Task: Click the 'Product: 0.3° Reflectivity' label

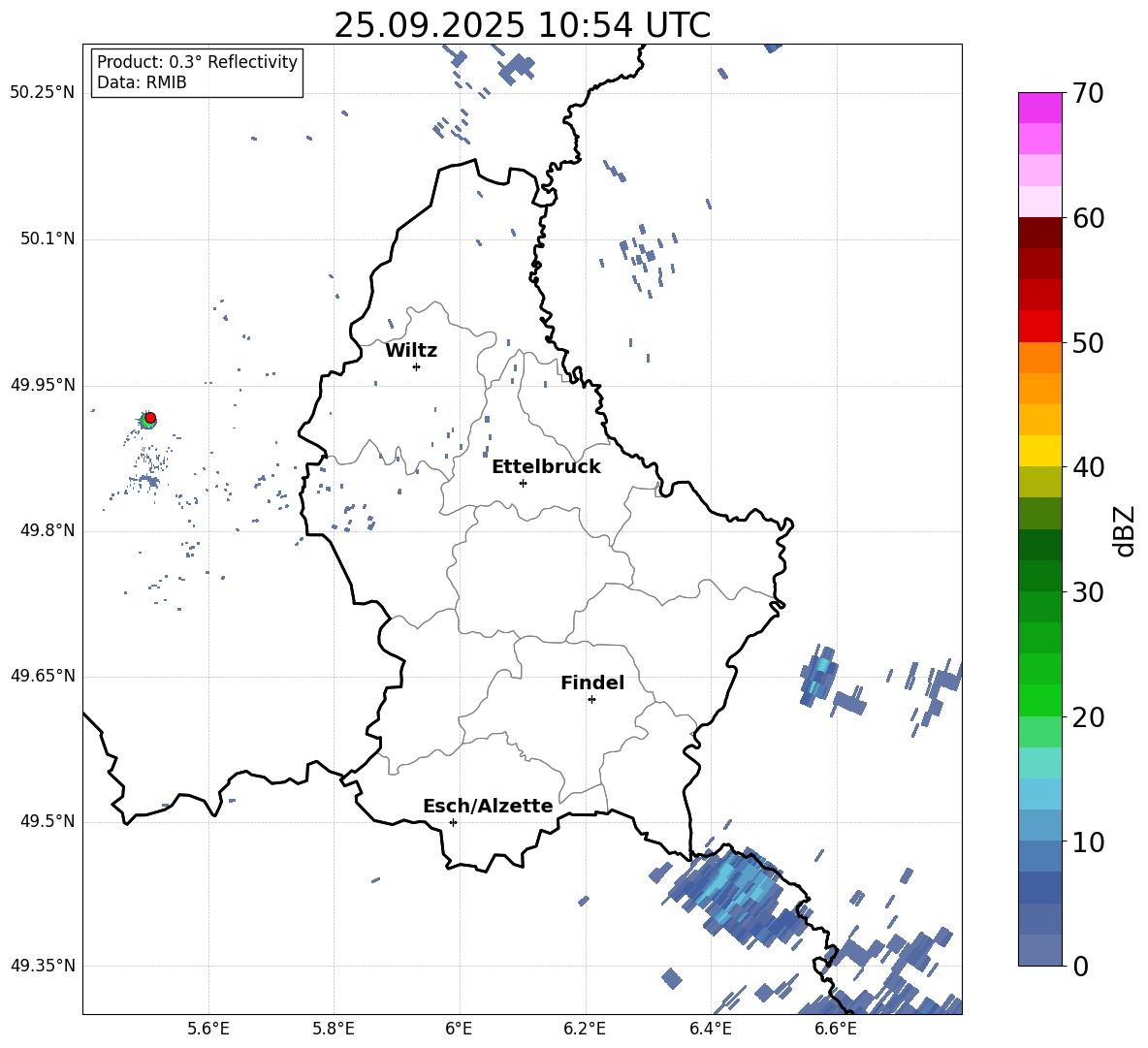Action: click(197, 62)
